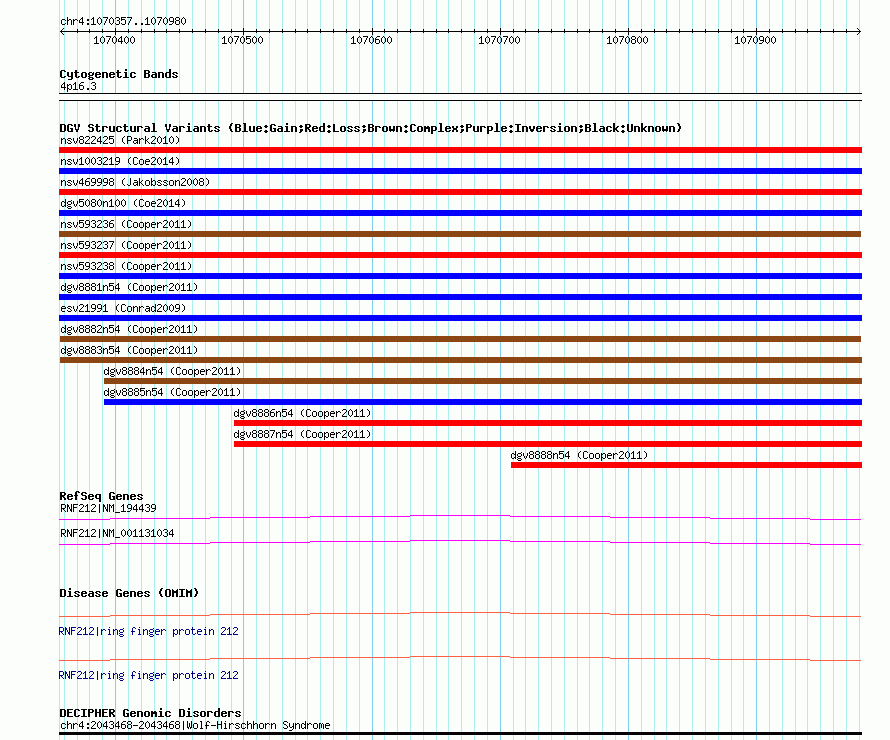Click the DGV Structural Variants track heading
This screenshot has width=890, height=740.
(x=370, y=128)
